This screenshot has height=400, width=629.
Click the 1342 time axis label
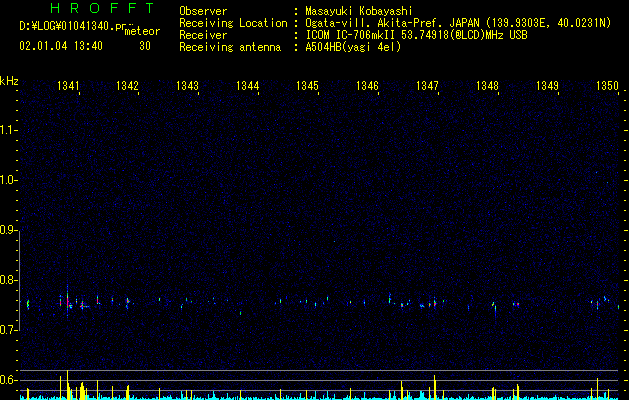click(127, 85)
